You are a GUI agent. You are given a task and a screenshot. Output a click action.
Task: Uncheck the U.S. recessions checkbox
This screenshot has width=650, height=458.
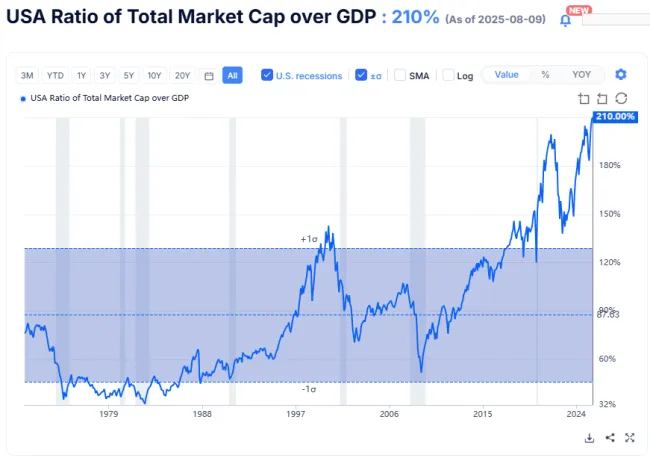pyautogui.click(x=267, y=75)
